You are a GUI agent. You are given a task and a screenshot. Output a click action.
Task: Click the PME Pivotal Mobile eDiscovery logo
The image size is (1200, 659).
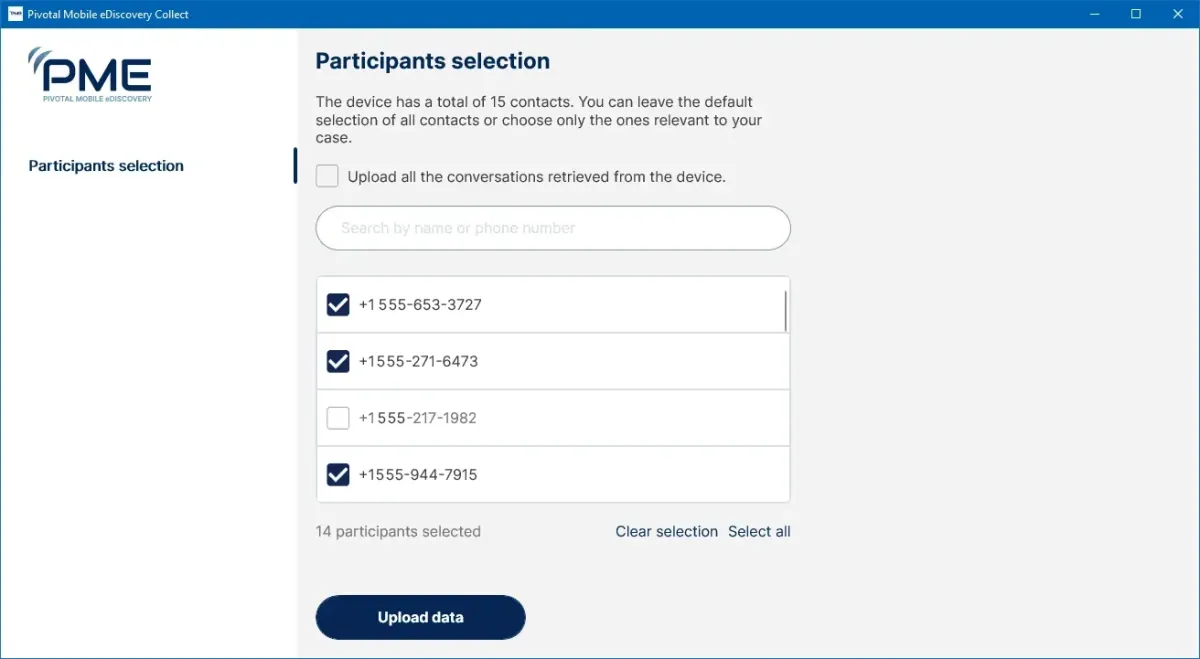pyautogui.click(x=90, y=75)
